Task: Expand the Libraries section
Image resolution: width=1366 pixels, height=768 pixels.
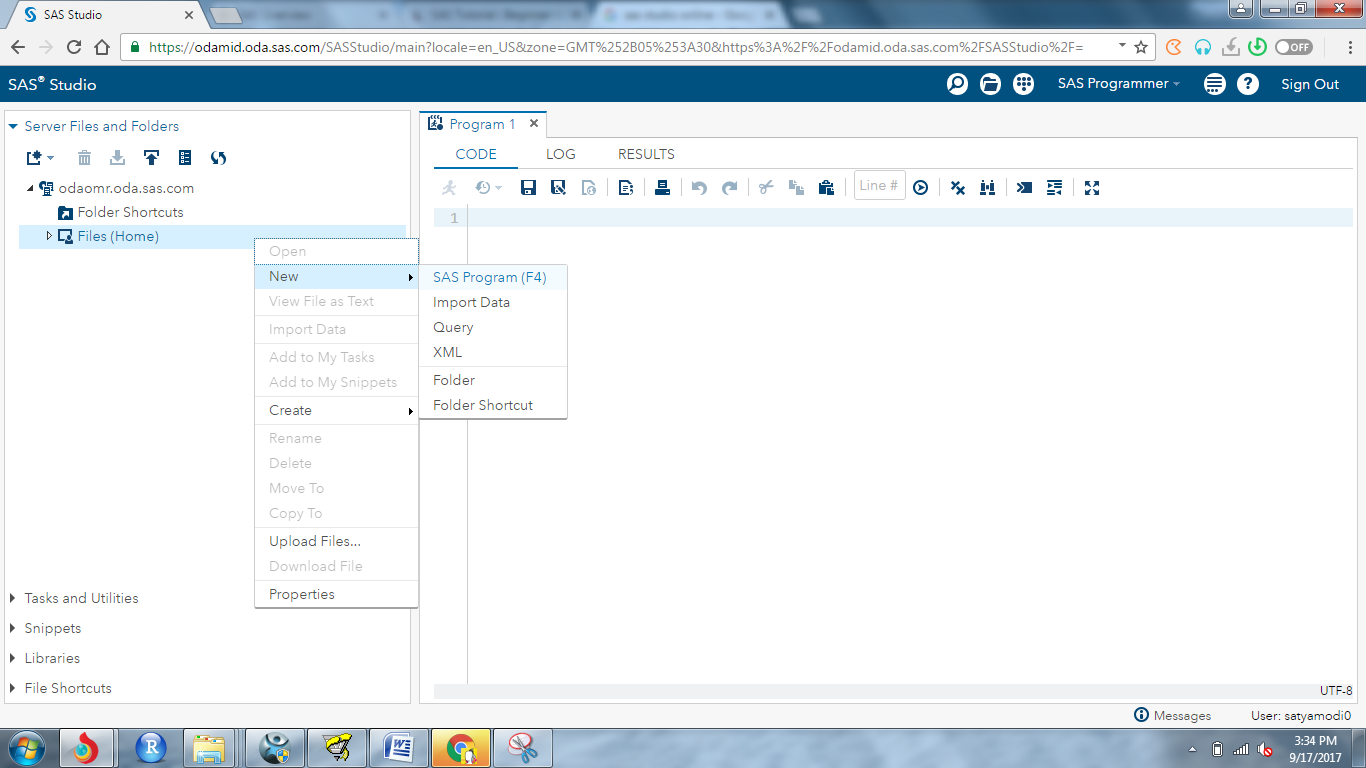Action: [x=13, y=658]
